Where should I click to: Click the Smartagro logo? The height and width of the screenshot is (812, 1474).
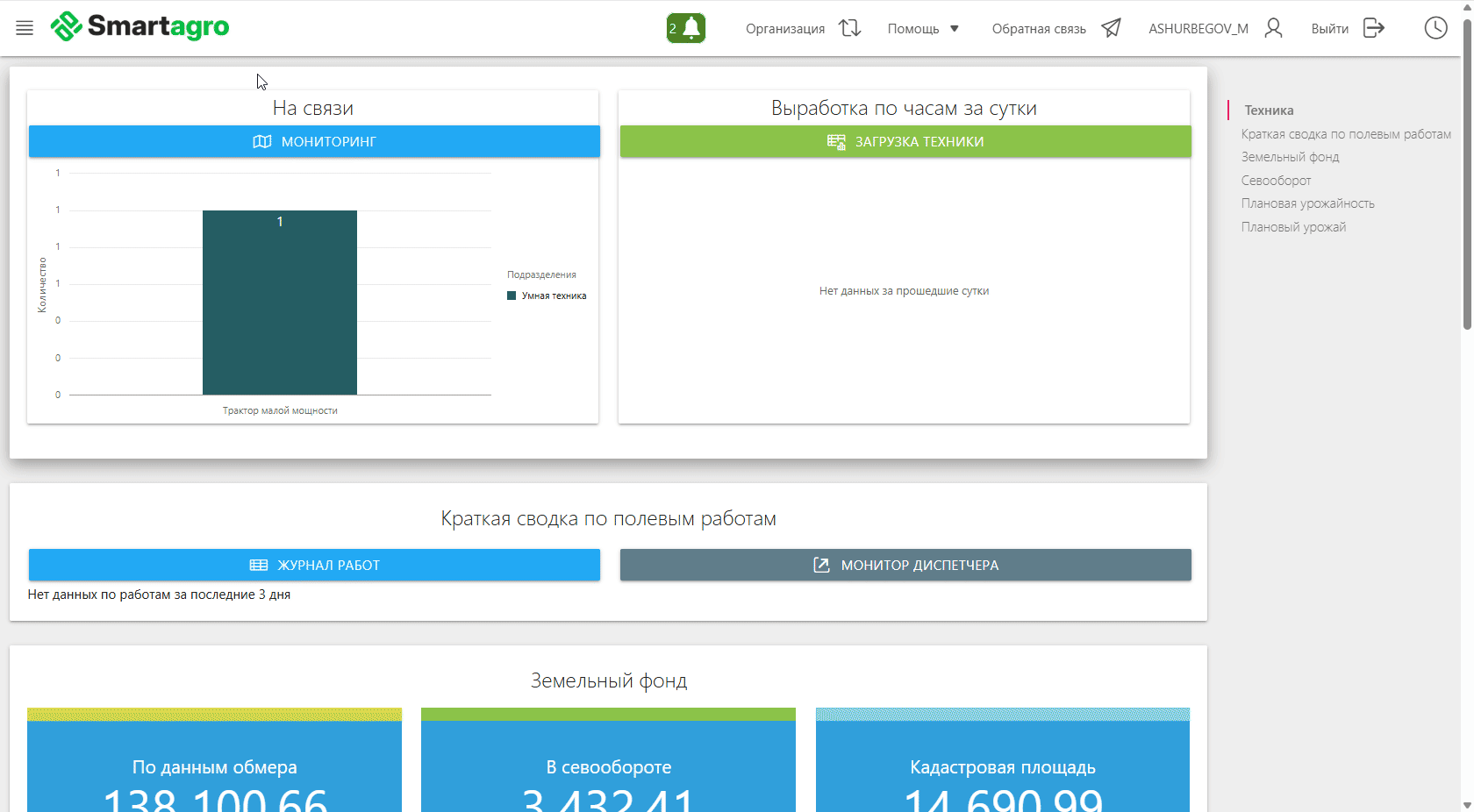[x=140, y=27]
